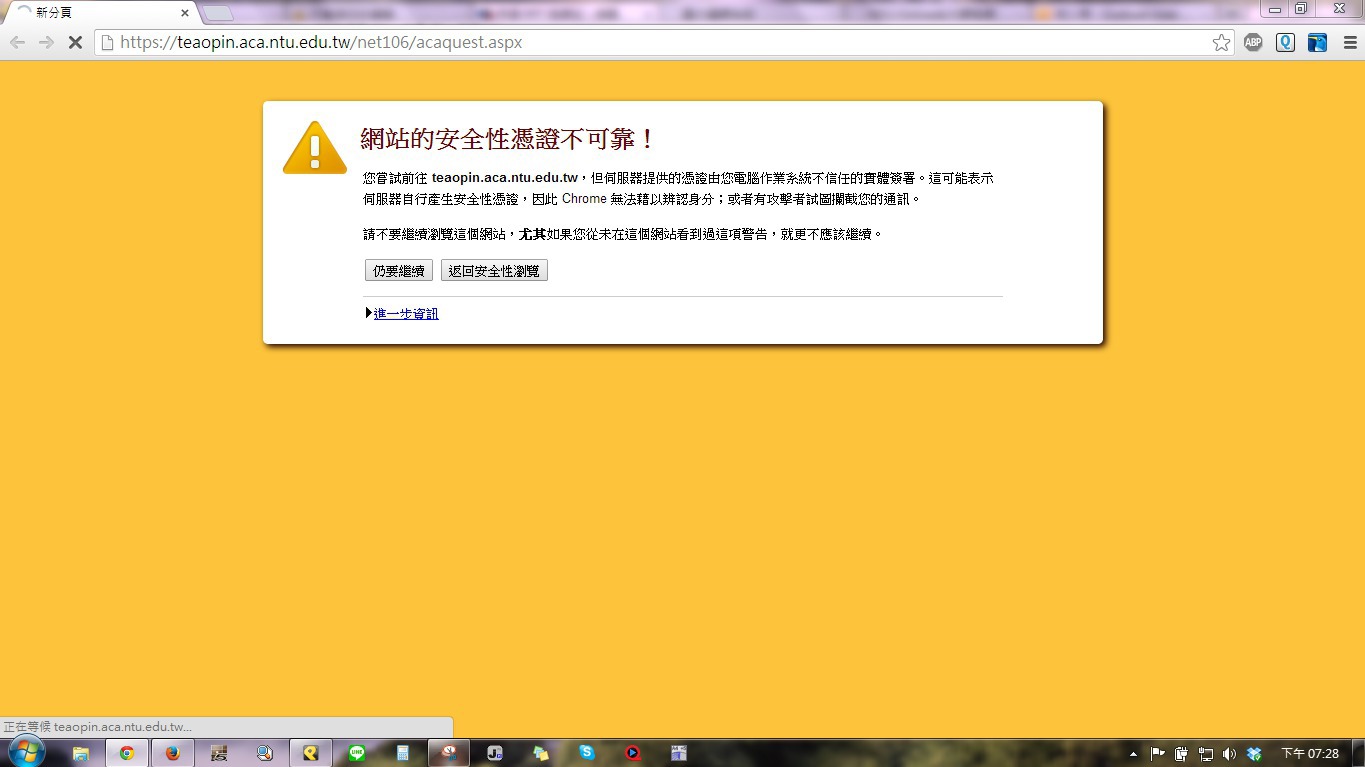This screenshot has height=767, width=1365.
Task: Open the Action Center flag icon
Action: point(1157,754)
